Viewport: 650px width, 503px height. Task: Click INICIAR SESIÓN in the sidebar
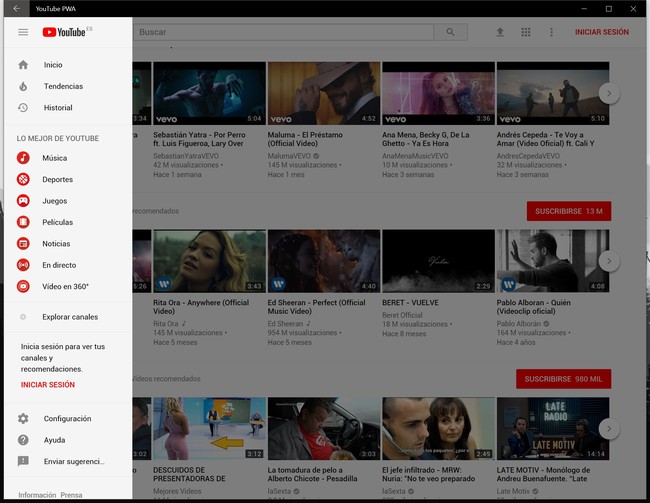(48, 385)
